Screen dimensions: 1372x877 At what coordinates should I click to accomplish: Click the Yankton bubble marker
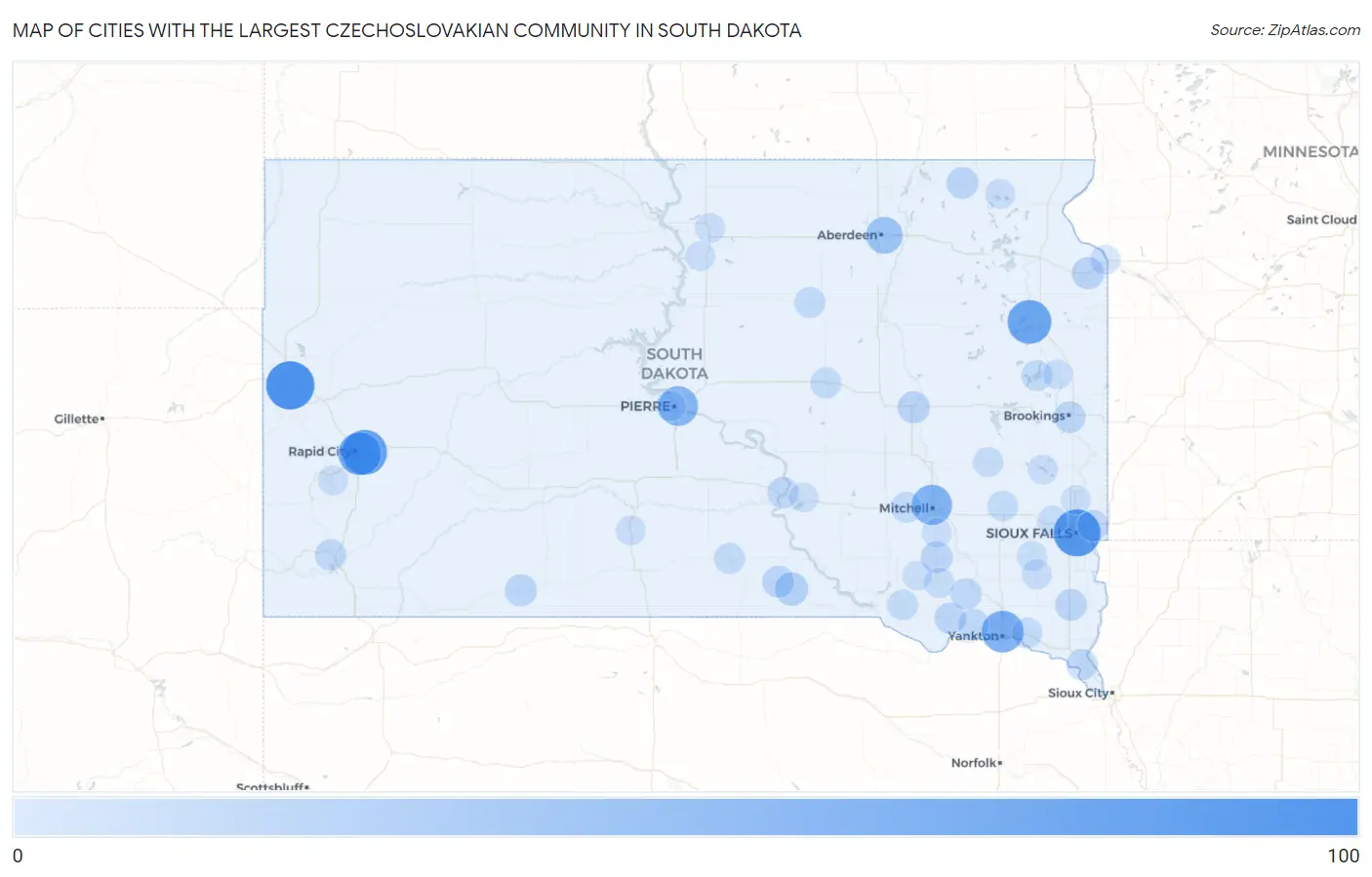coord(1002,631)
